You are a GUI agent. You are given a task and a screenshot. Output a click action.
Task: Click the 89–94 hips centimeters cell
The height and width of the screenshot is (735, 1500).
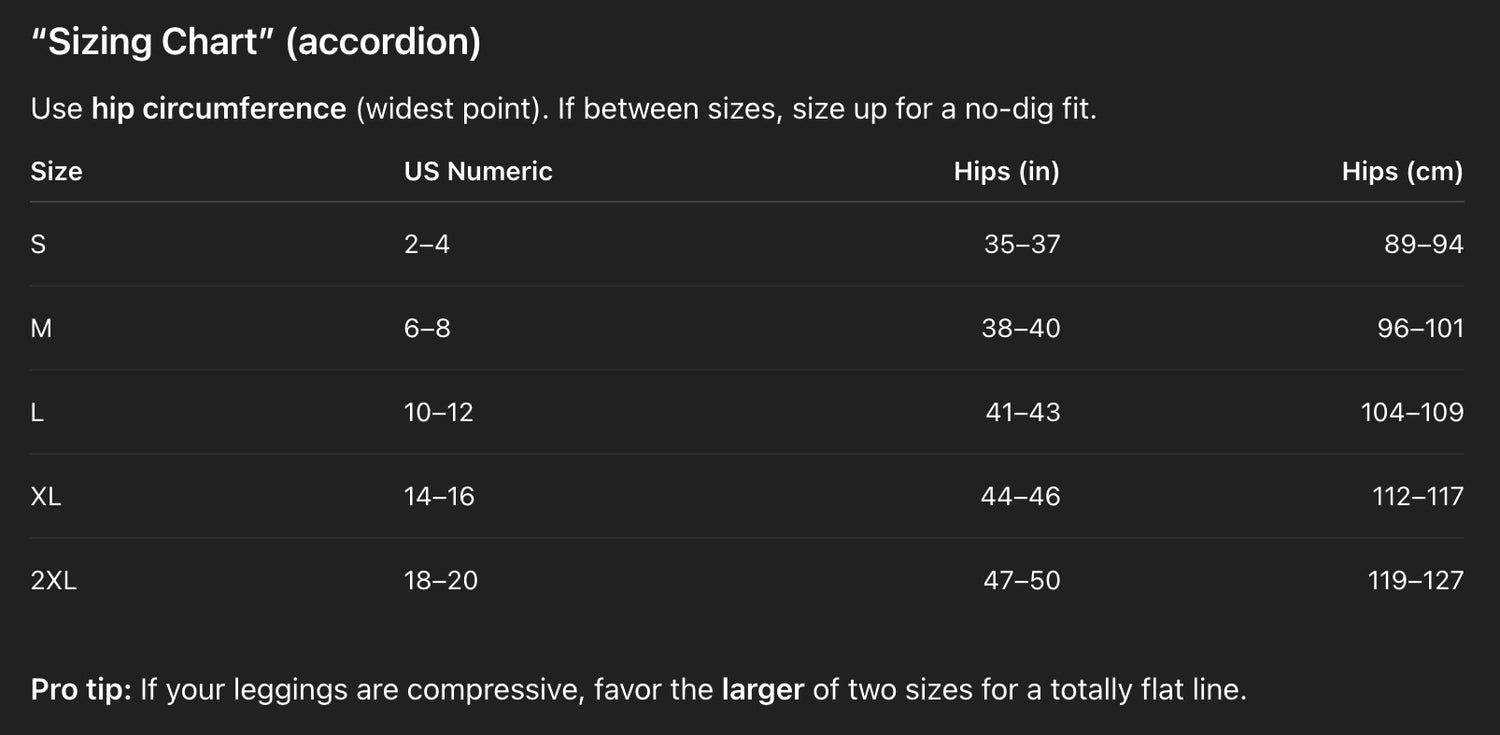tap(1424, 244)
